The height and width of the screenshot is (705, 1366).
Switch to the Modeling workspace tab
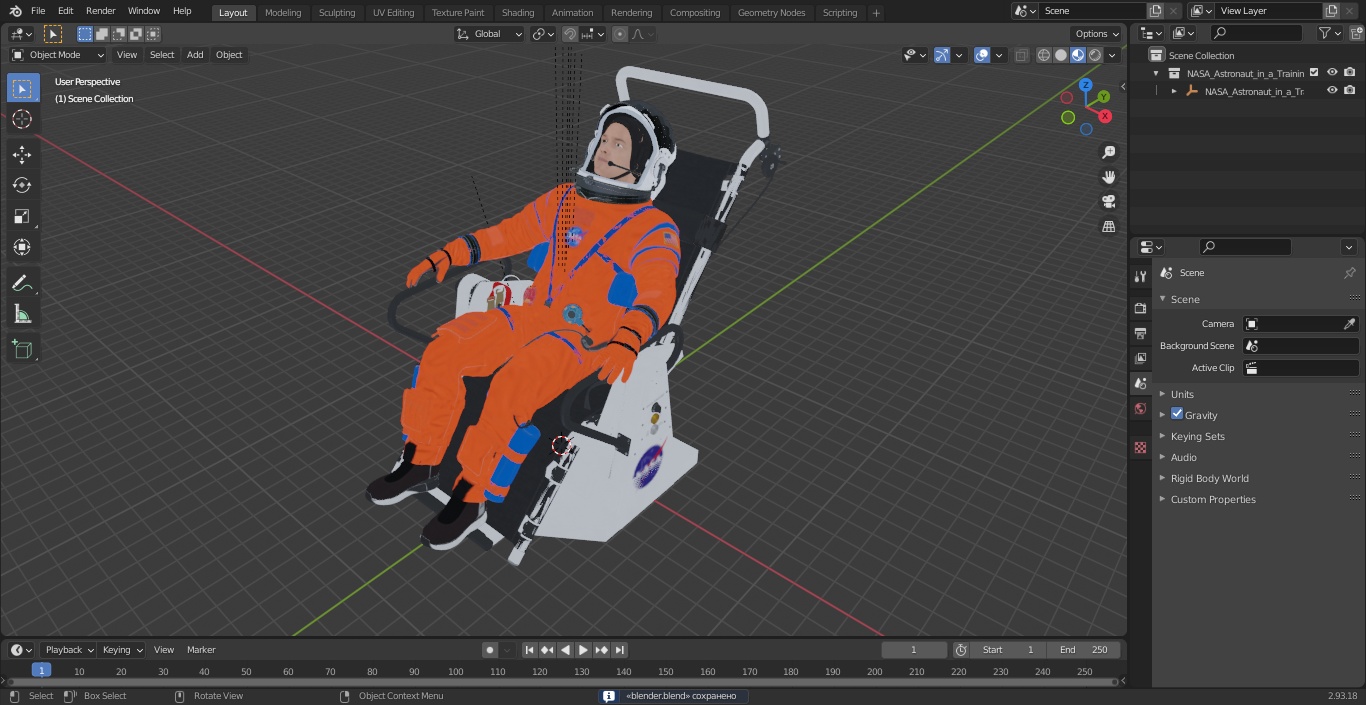pos(283,13)
